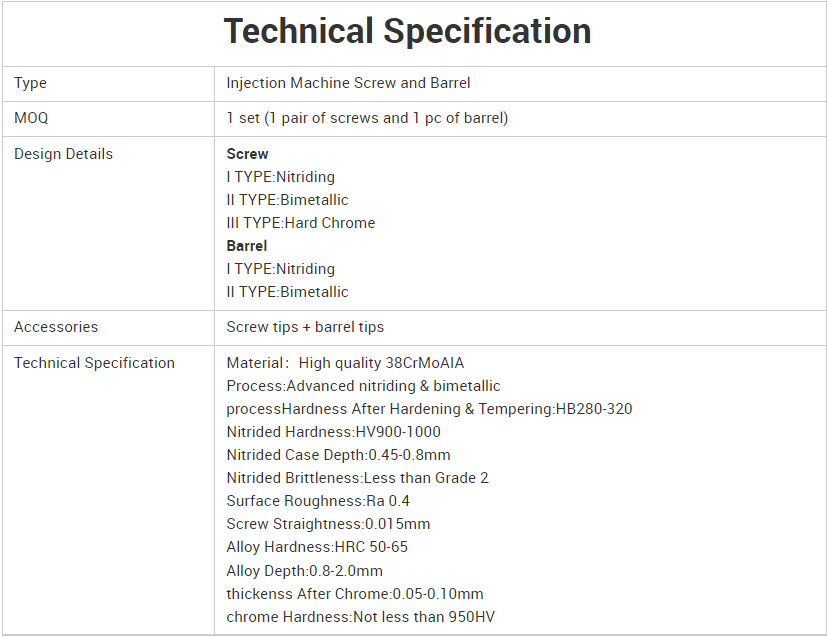The height and width of the screenshot is (637, 827).
Task: Select the "Nitrided Hardness:HV900-1000" line
Action: (x=333, y=432)
